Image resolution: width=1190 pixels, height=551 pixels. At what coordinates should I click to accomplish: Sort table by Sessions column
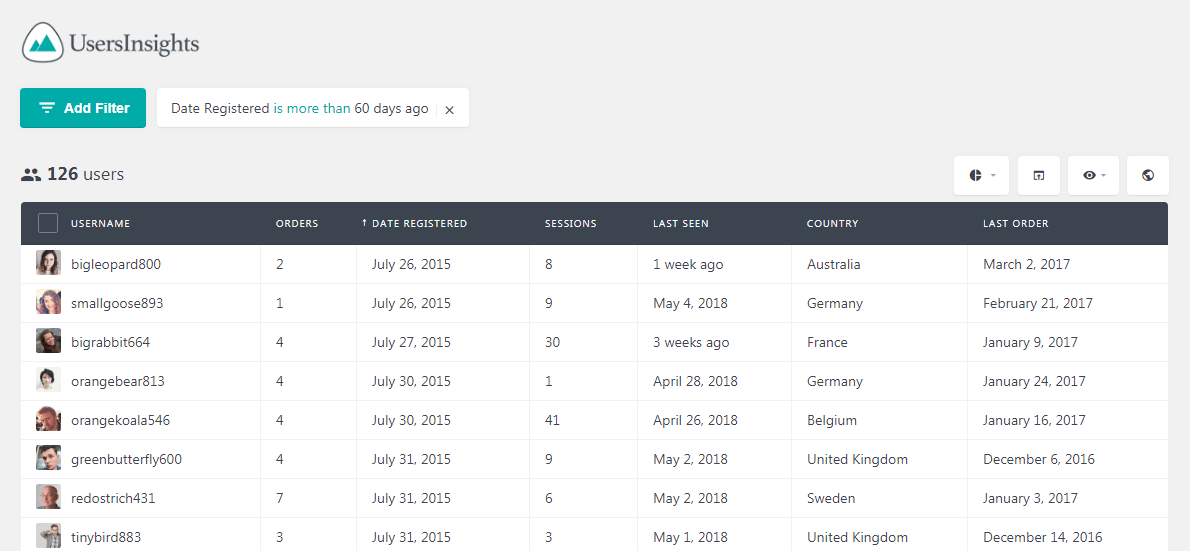(x=571, y=223)
